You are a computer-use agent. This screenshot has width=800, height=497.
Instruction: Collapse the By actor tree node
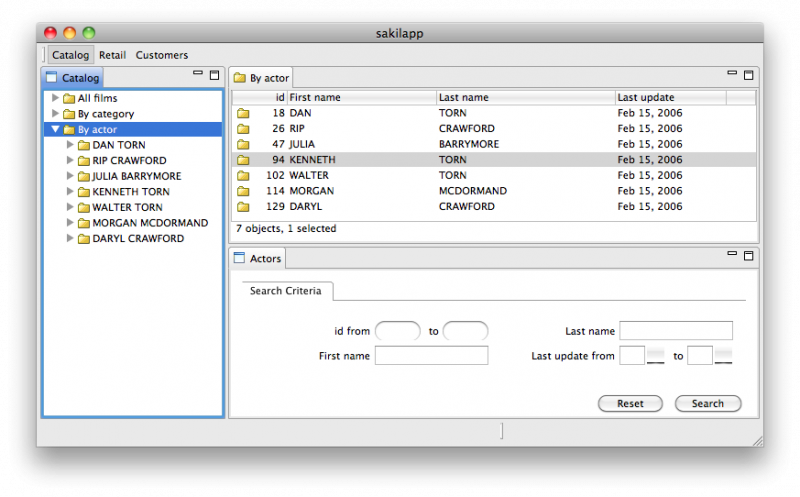click(55, 130)
